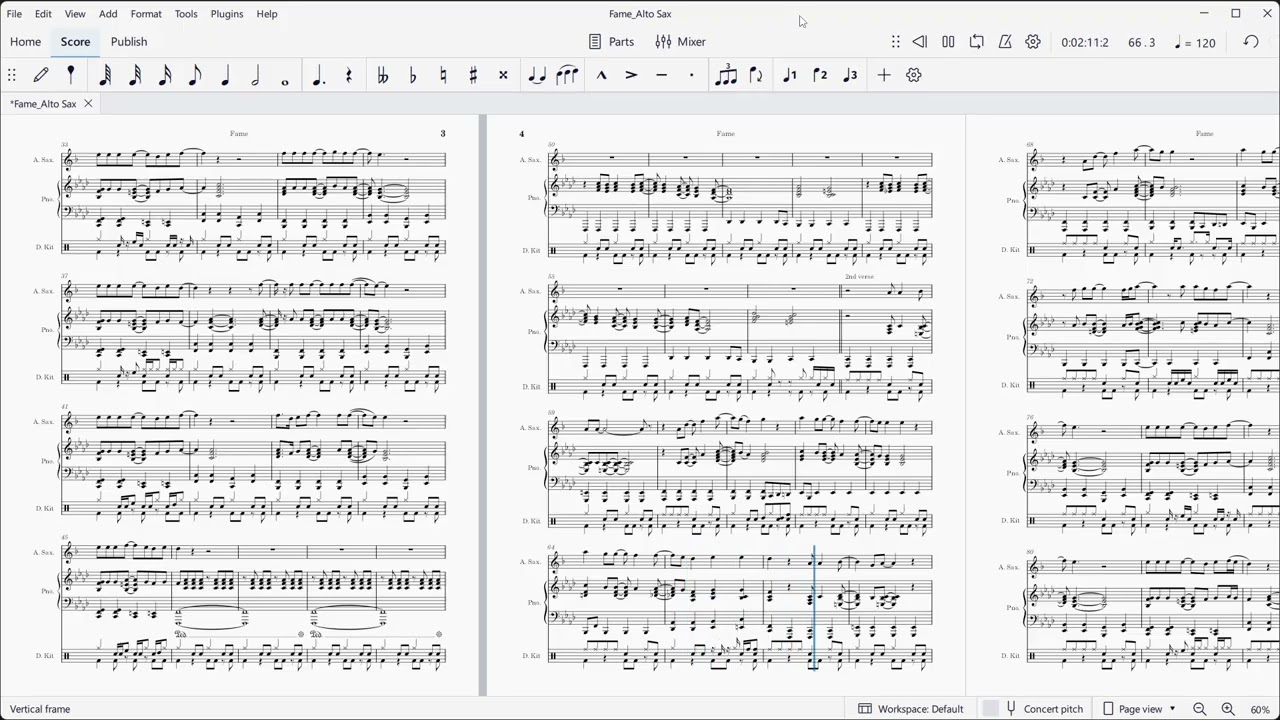Viewport: 1280px width, 720px height.
Task: Toggle the insert mode pin icon
Action: (x=71, y=75)
